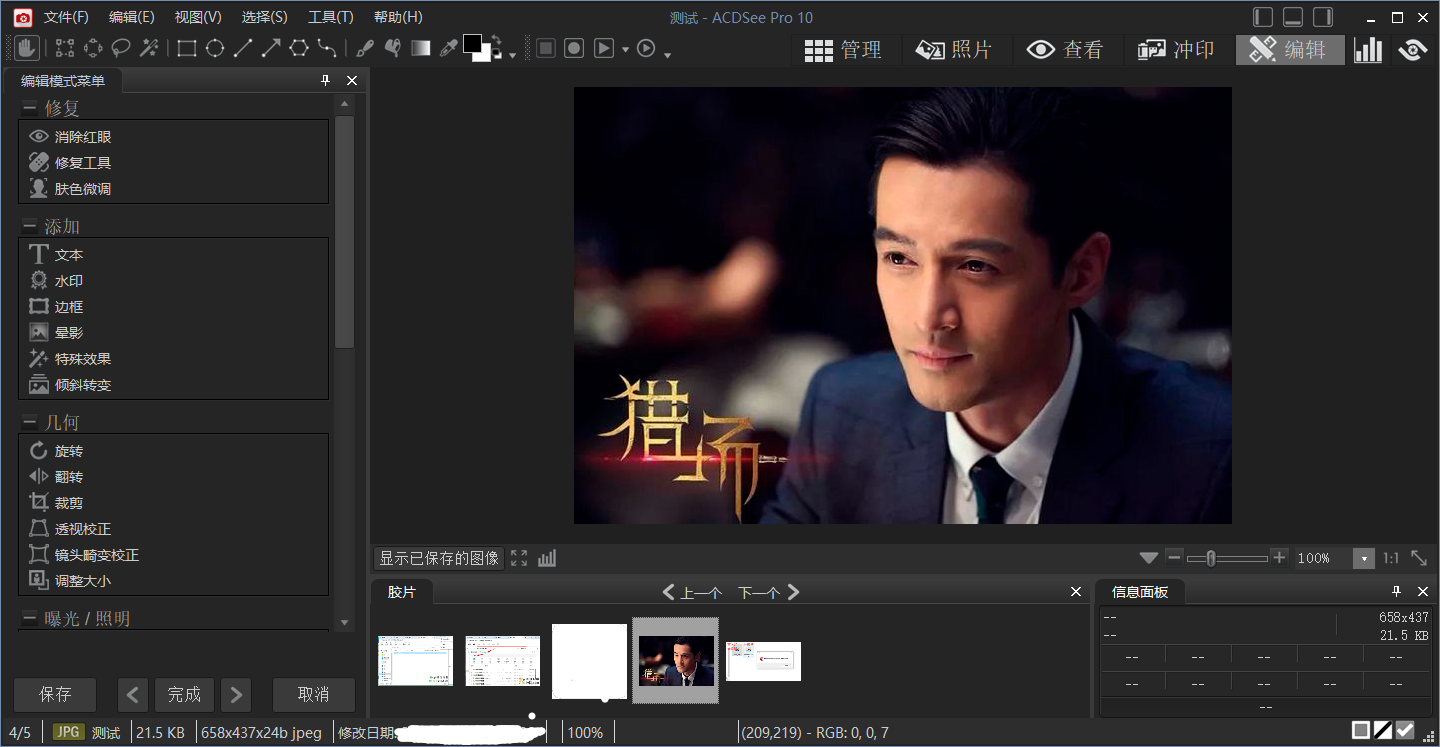Go to 上一个 (previous) image in filmstrip
The image size is (1440, 747).
pos(692,592)
